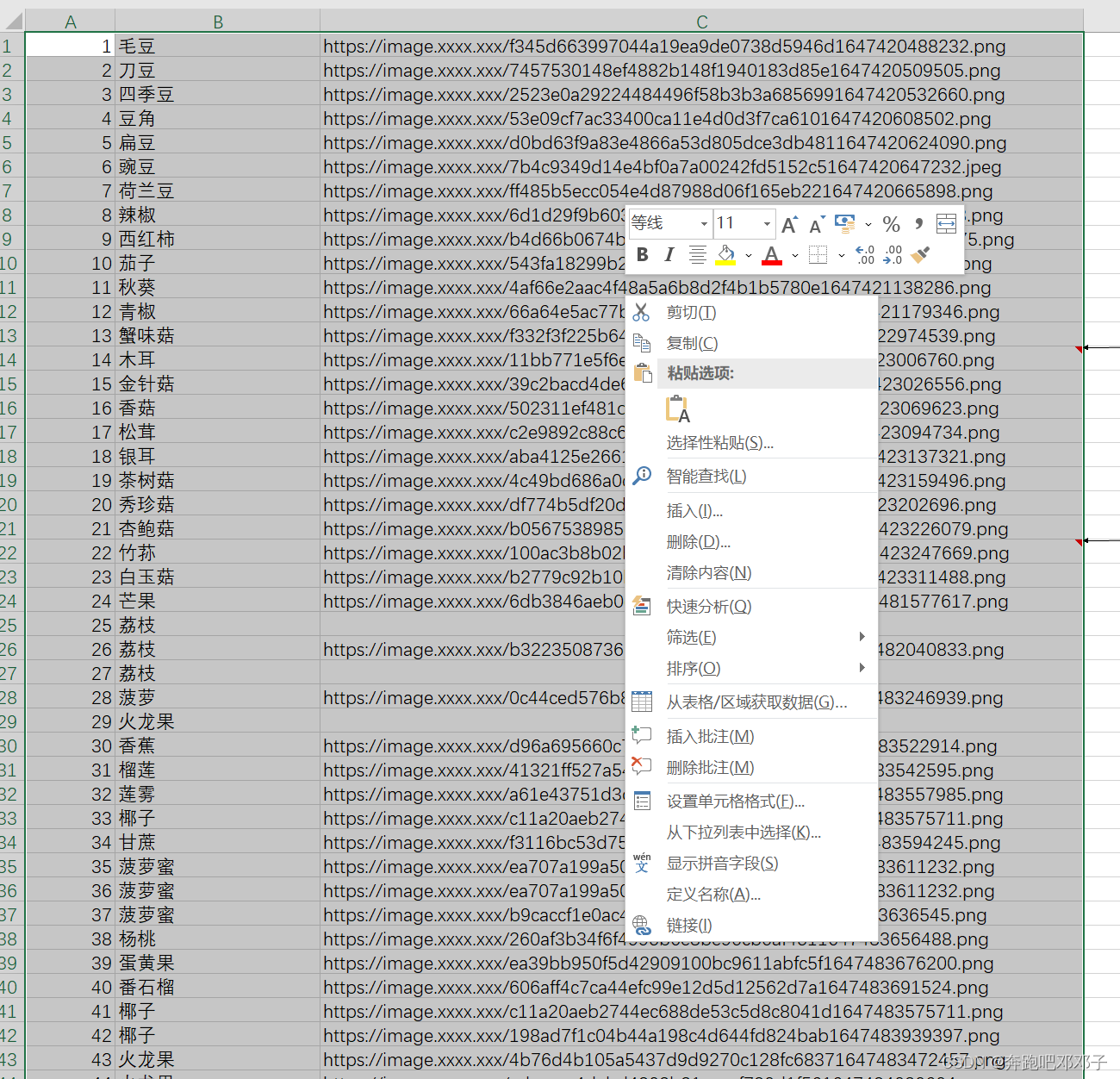Apply red font color
The width and height of the screenshot is (1120, 1079).
772,254
